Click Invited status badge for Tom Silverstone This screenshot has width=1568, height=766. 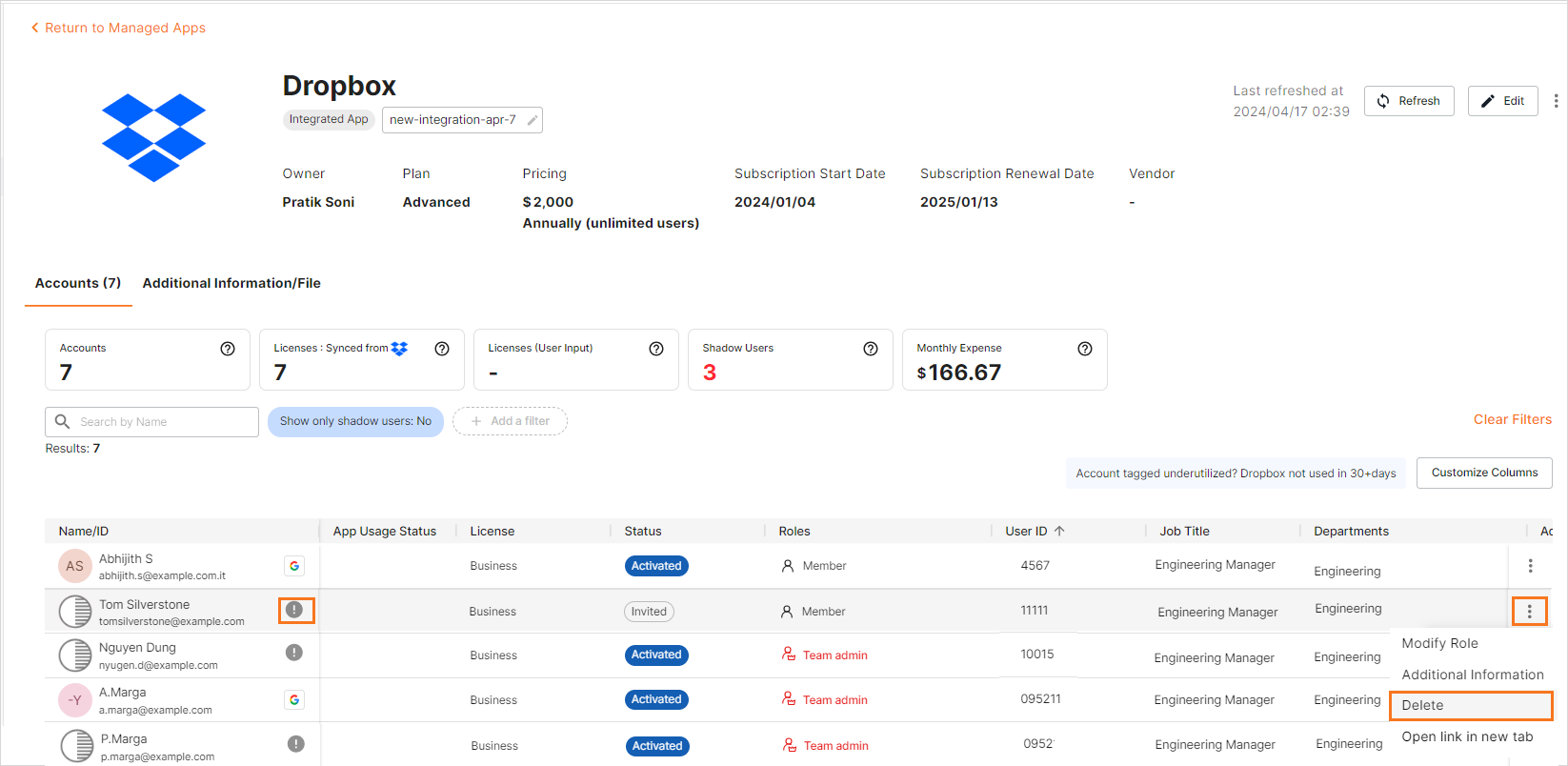[x=649, y=612]
